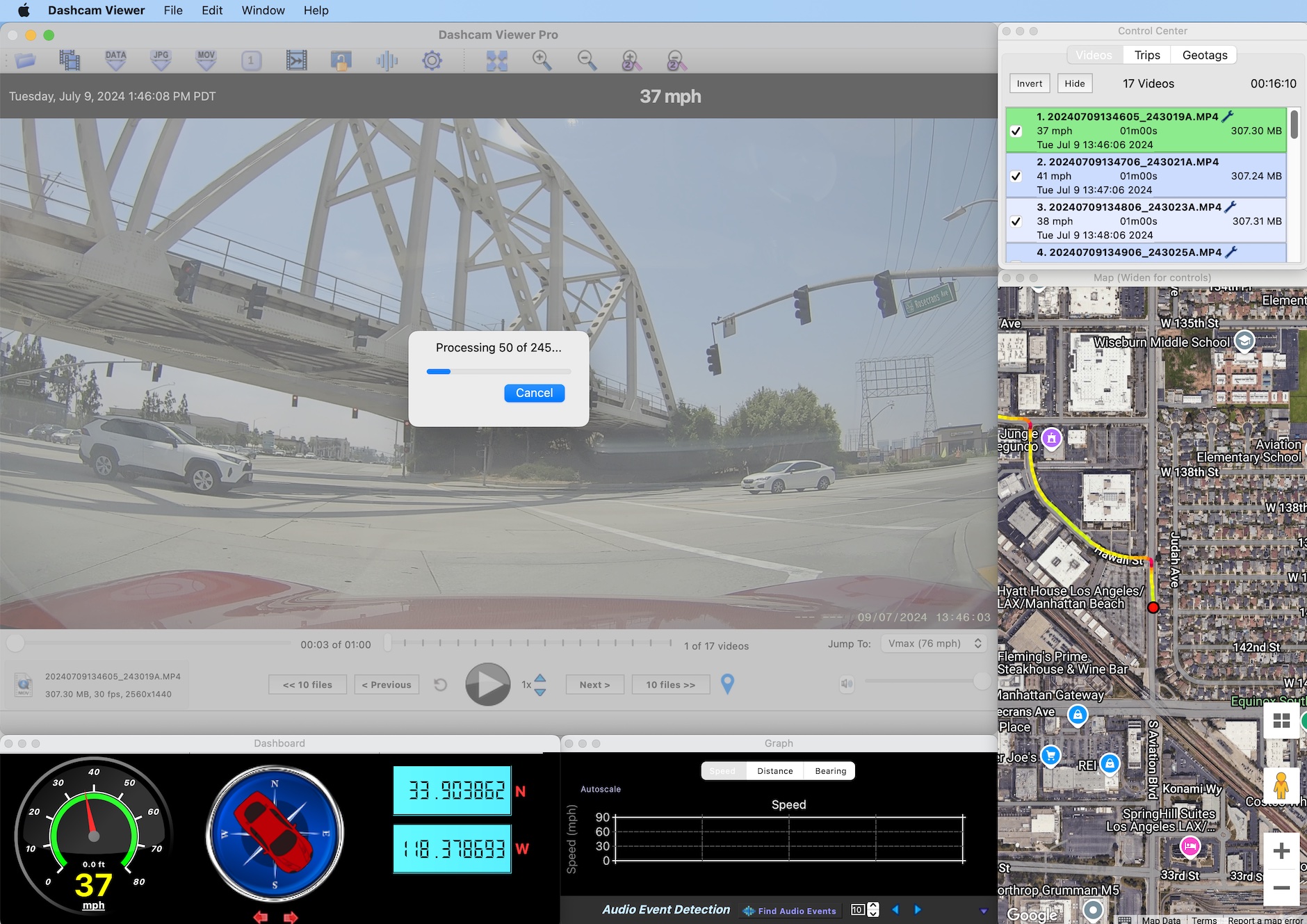Click the Hide button in Control Center
This screenshot has height=924, width=1307.
[1075, 83]
